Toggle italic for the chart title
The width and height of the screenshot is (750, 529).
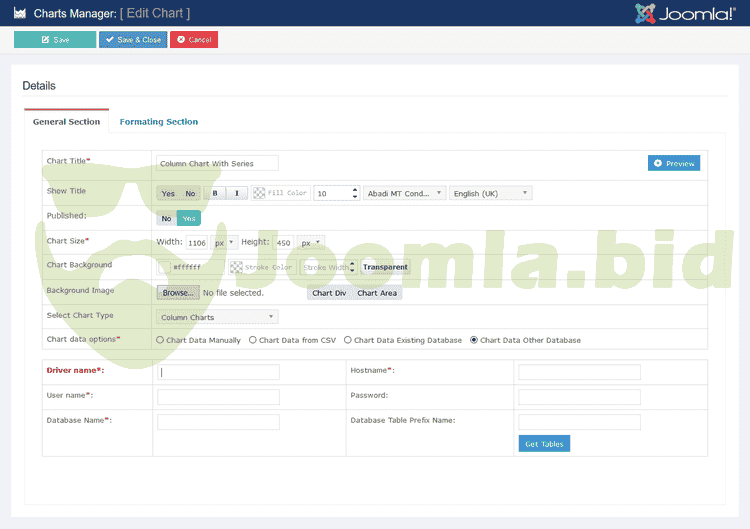pos(236,193)
